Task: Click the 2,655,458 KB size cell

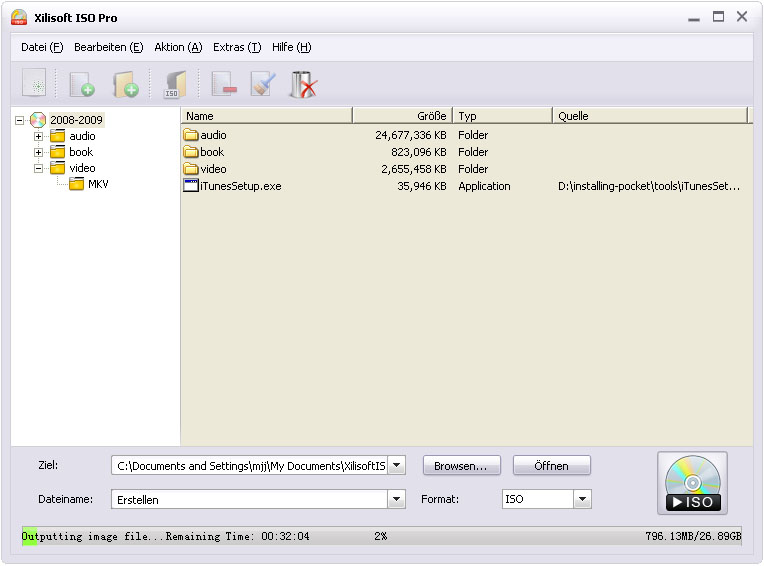Action: coord(414,169)
